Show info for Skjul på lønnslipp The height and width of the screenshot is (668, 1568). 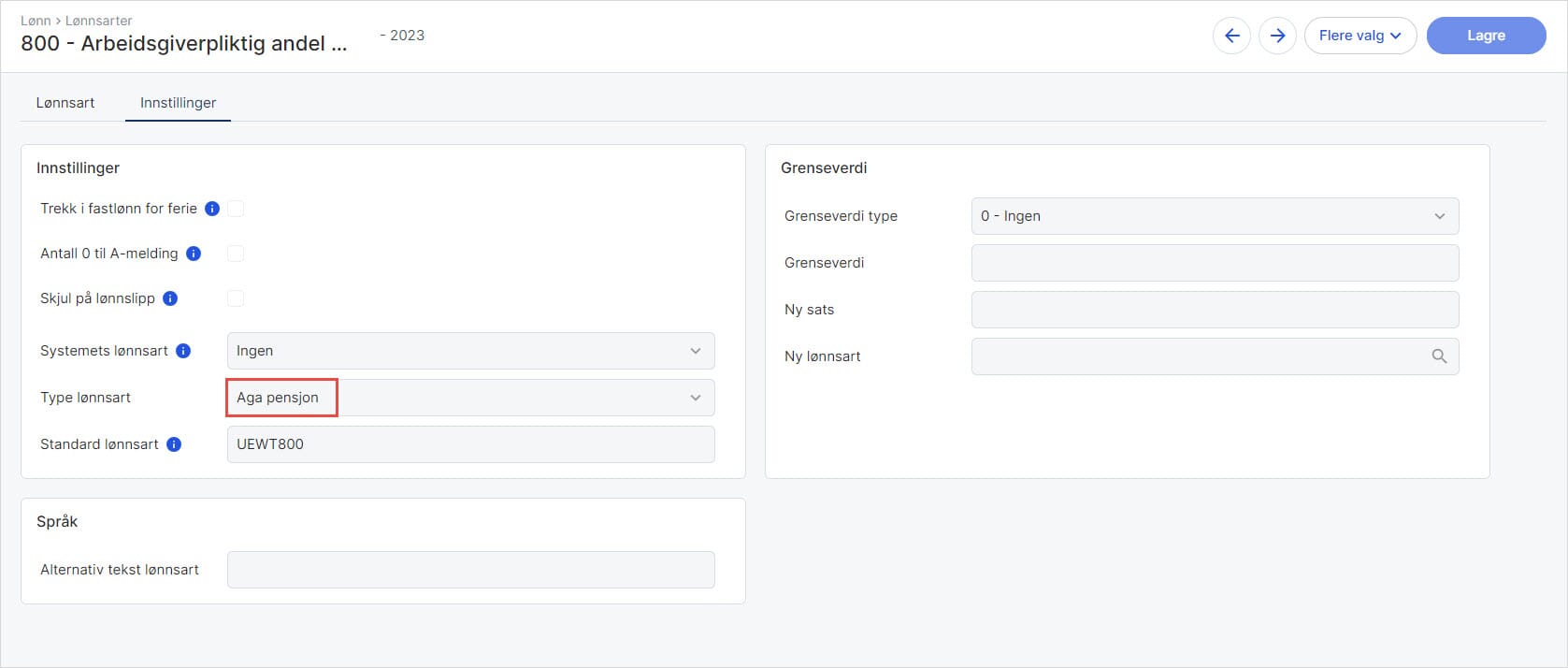[170, 298]
